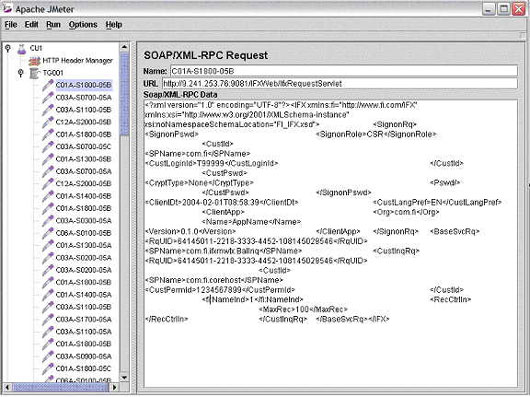Screen dimensions: 530x397
Task: Click the sampler icon beside C03A-S0900-05A
Action: [x=48, y=356]
